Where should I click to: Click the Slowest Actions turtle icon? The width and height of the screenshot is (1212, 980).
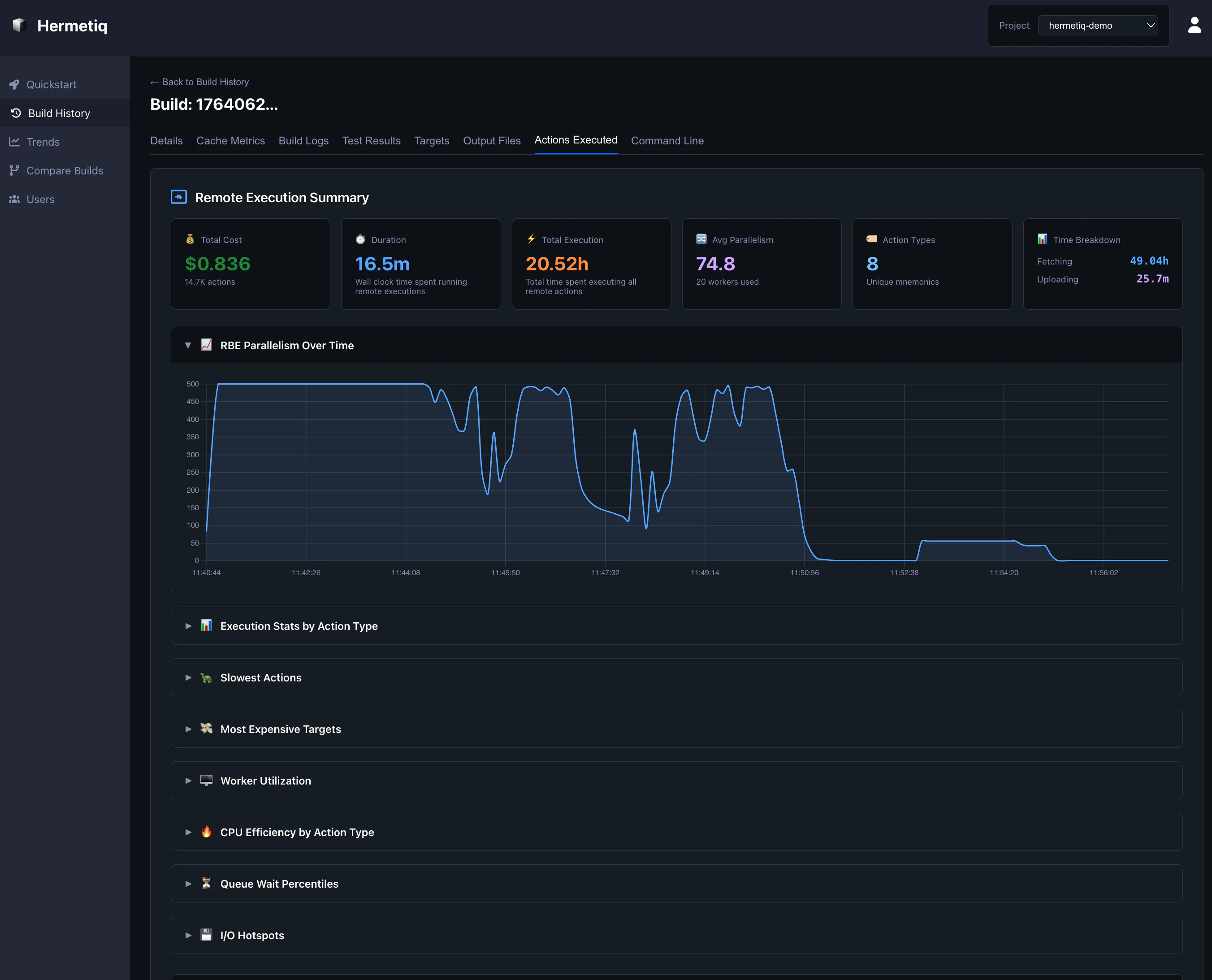[207, 677]
